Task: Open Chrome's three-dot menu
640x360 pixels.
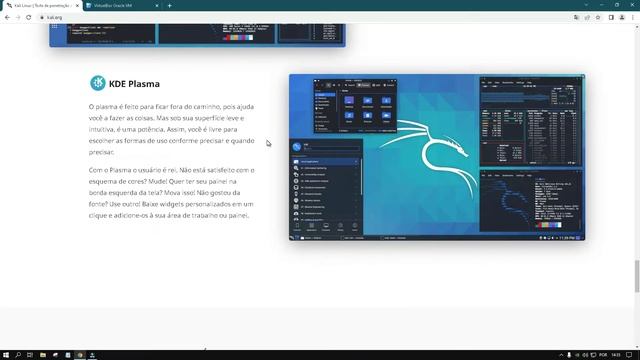Action: coord(633,18)
